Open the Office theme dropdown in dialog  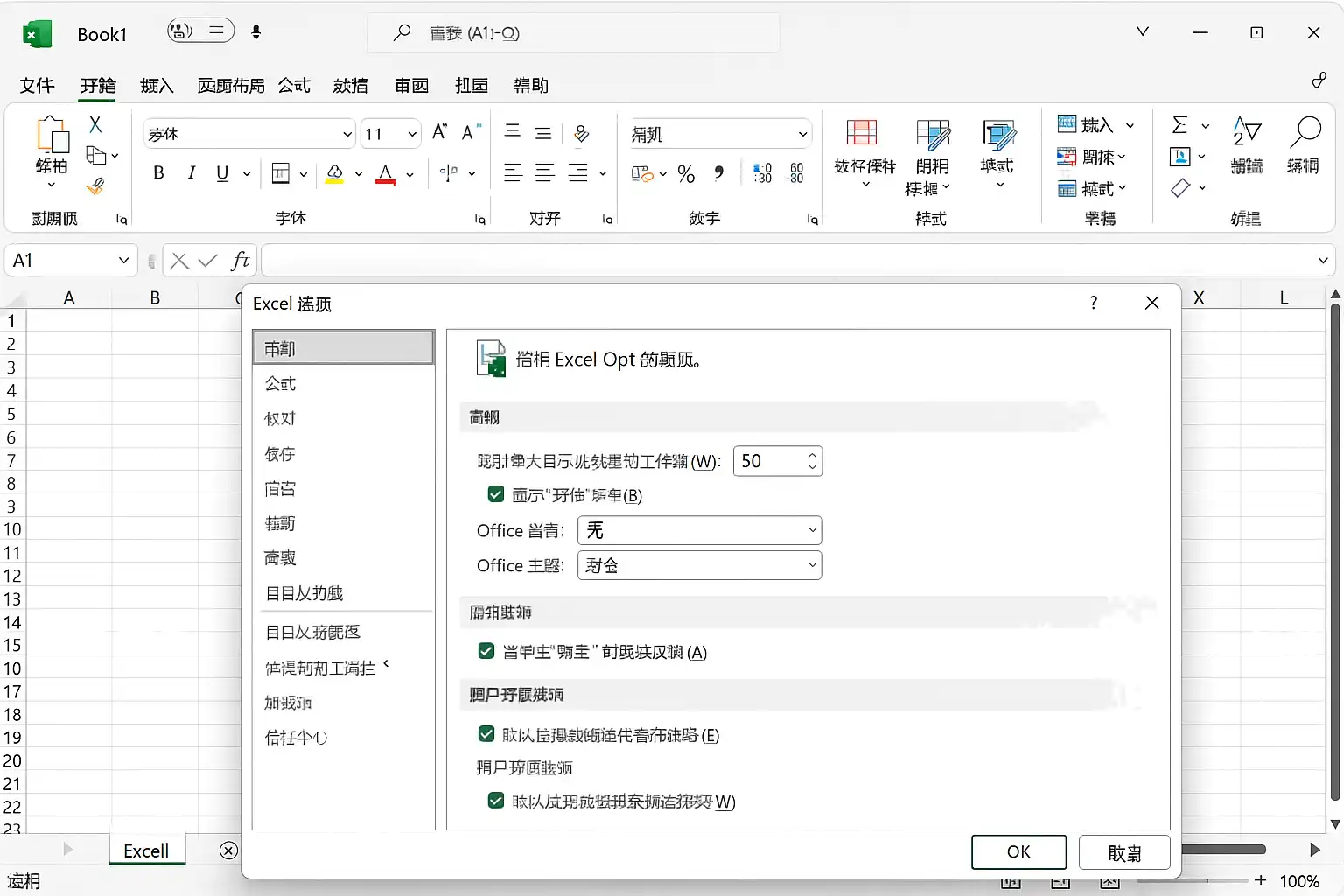pos(699,565)
